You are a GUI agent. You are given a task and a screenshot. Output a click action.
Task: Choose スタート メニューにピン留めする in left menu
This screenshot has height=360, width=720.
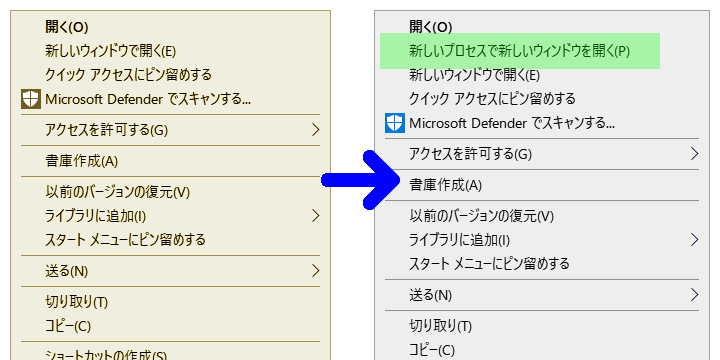coord(125,239)
